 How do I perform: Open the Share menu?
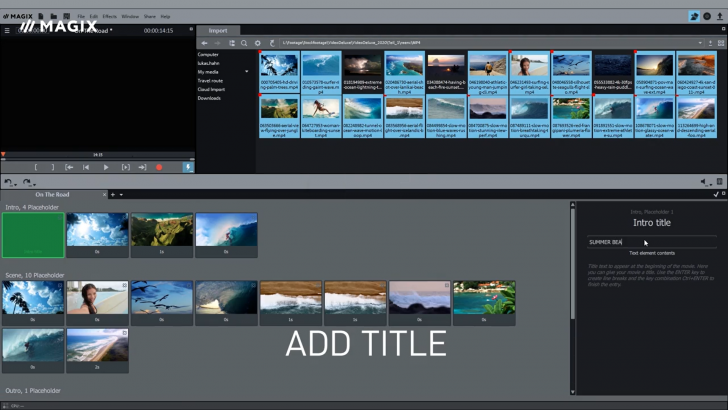coord(150,16)
